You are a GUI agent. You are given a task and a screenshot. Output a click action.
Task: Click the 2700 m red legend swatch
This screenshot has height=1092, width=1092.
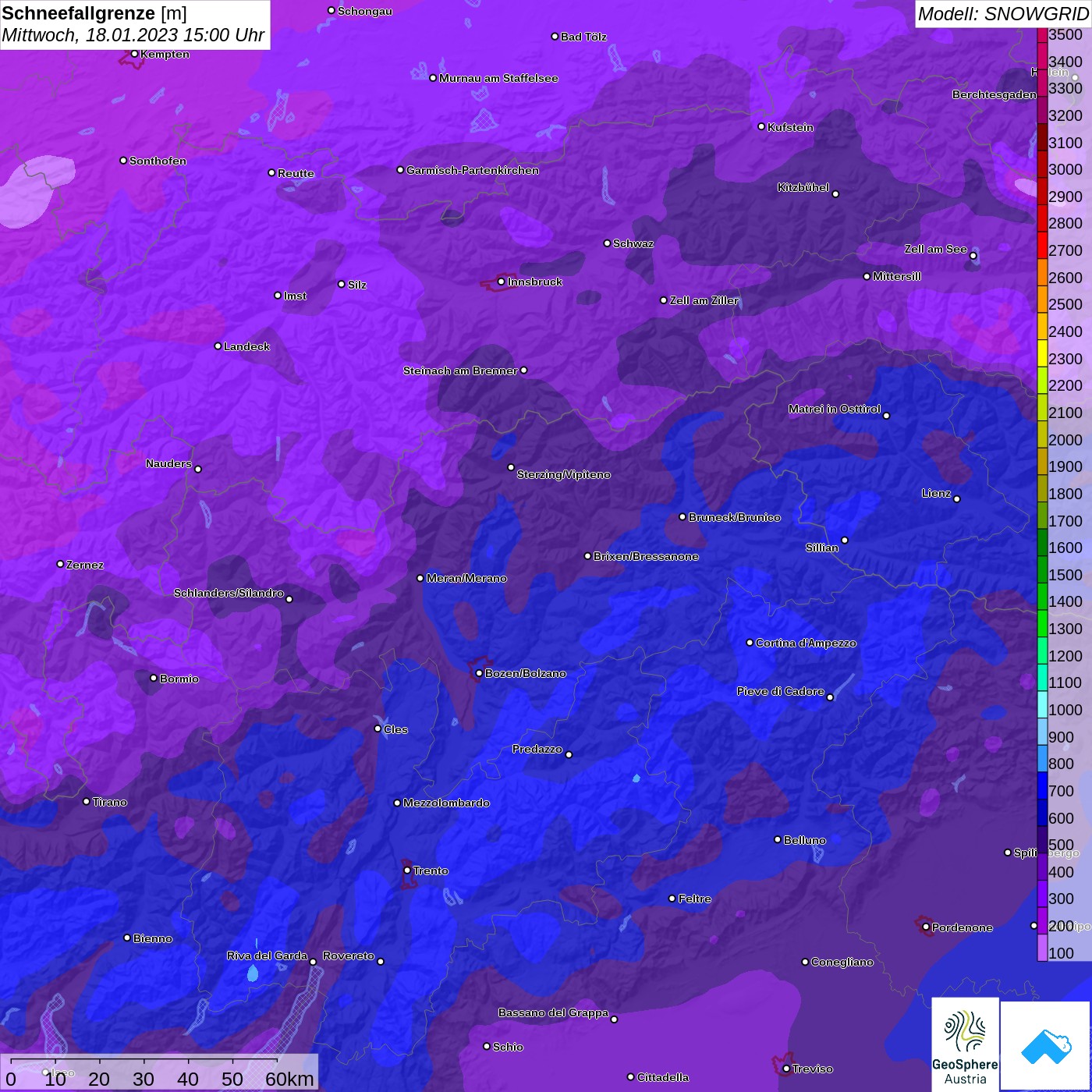pyautogui.click(x=1042, y=245)
